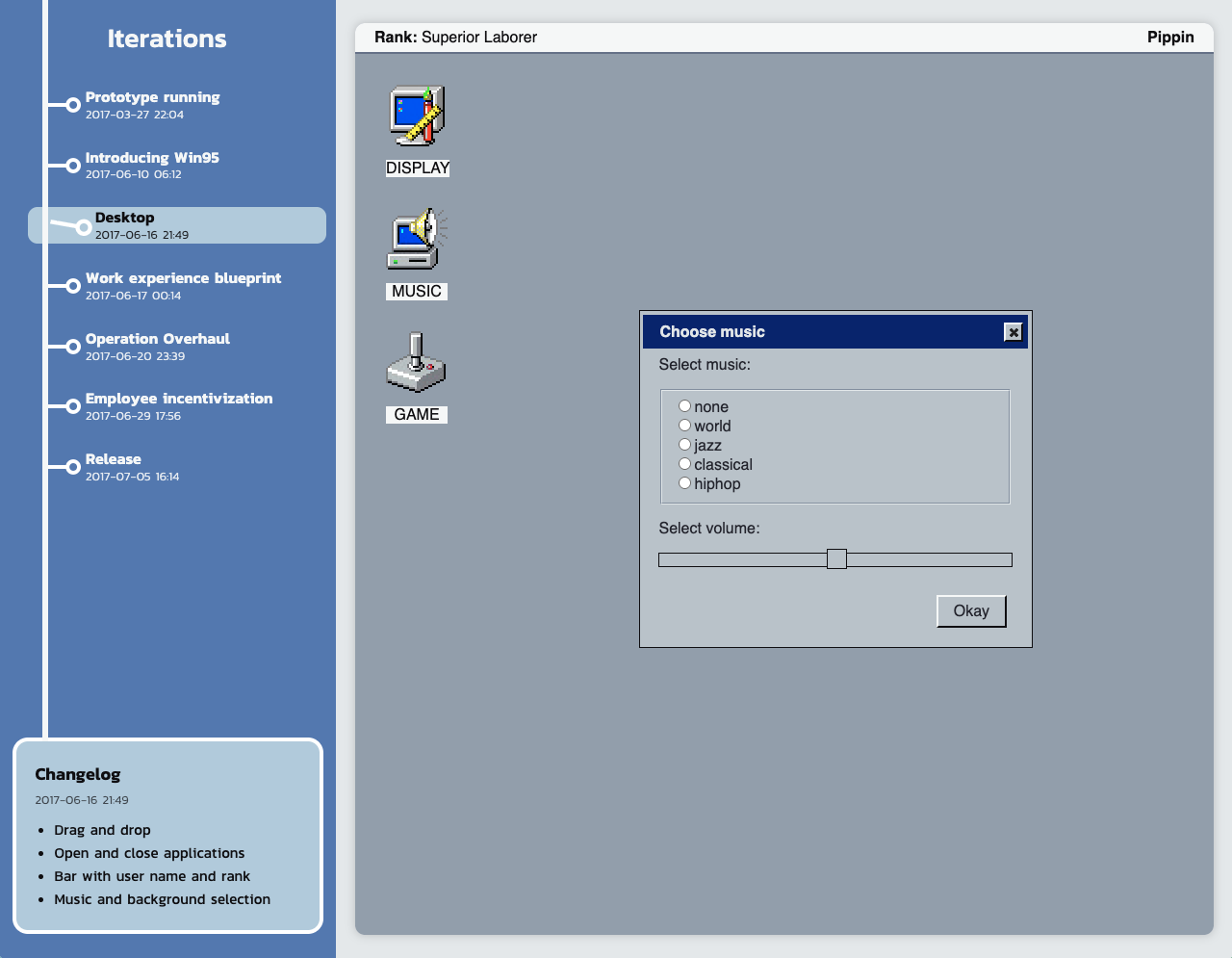Open the MUSIC speaker icon
The height and width of the screenshot is (958, 1232).
tap(417, 240)
